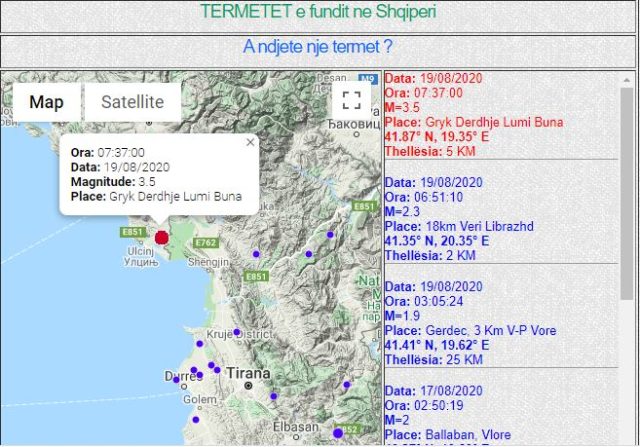Click the red earthquake marker near Ulcinj
The width and height of the screenshot is (640, 447).
click(x=162, y=238)
